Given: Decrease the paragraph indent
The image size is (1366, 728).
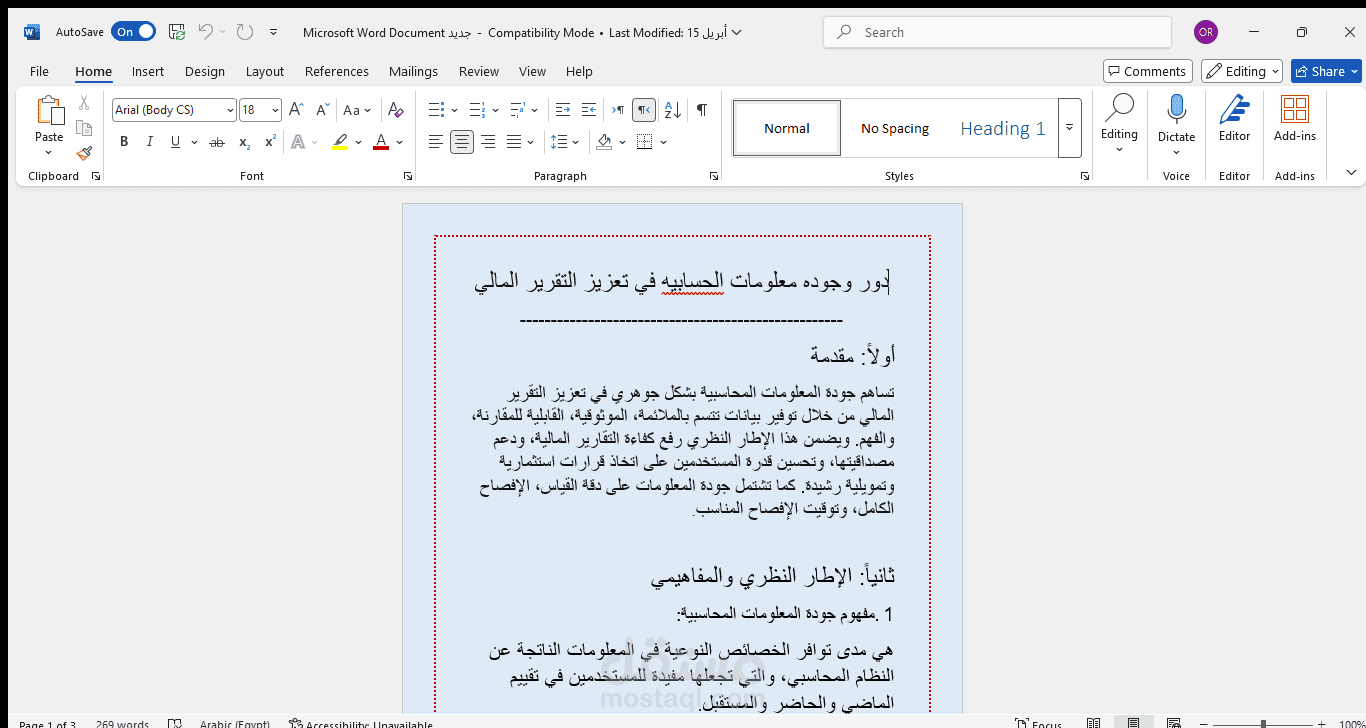Looking at the screenshot, I should 563,110.
